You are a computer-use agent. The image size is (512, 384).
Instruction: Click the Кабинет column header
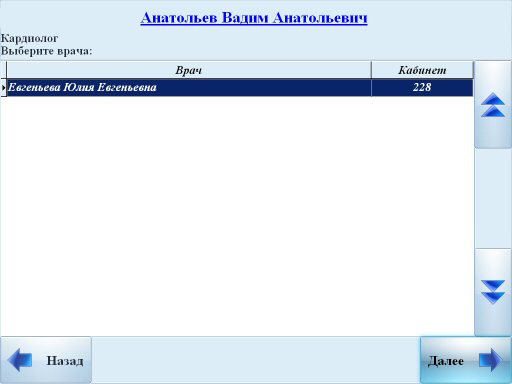(x=422, y=70)
